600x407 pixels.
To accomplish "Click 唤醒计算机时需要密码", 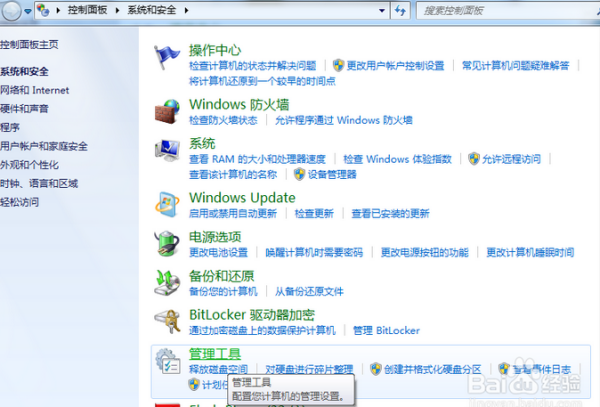I will point(314,252).
